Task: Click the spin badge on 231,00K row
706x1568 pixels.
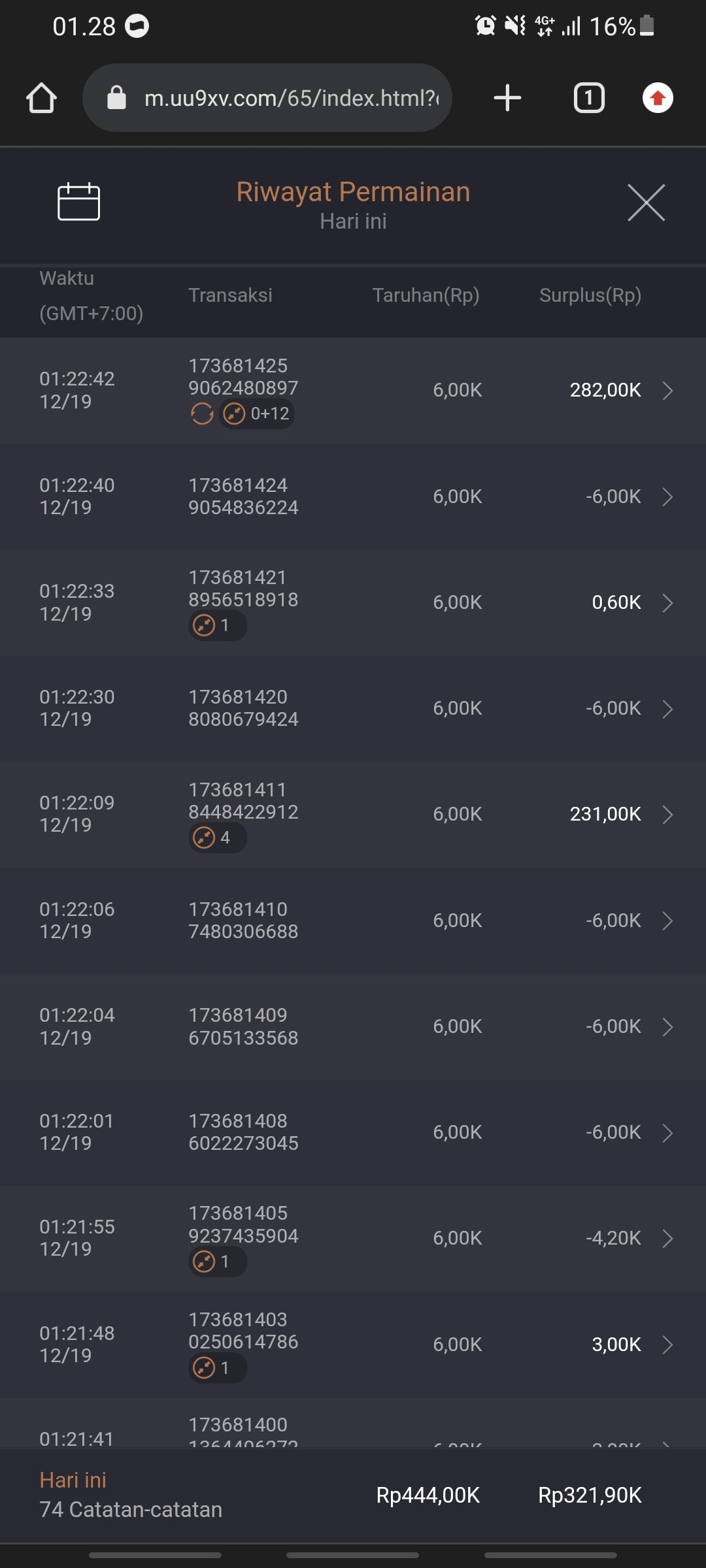Action: tap(217, 838)
